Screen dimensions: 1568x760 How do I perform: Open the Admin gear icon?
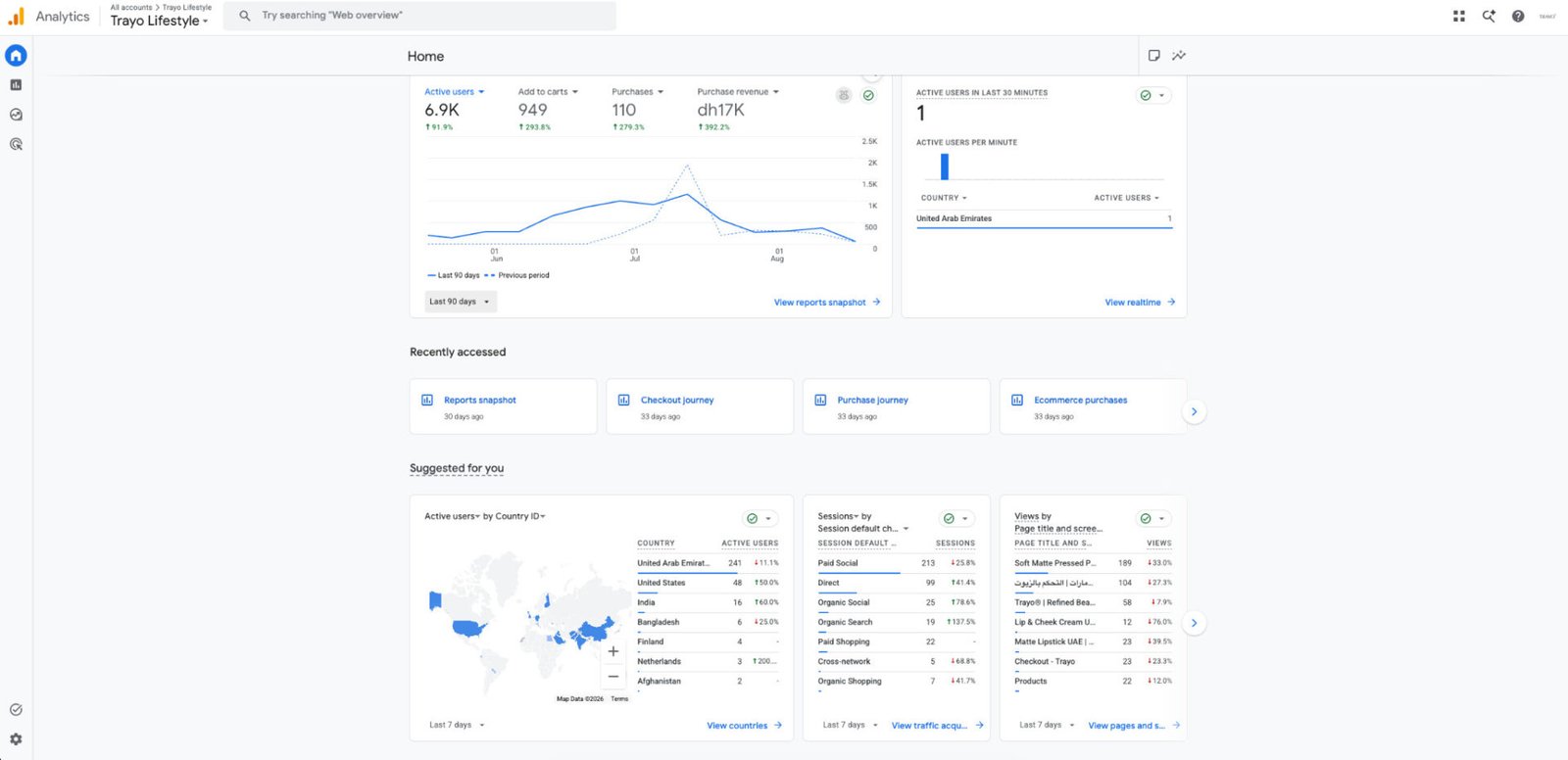(x=16, y=739)
